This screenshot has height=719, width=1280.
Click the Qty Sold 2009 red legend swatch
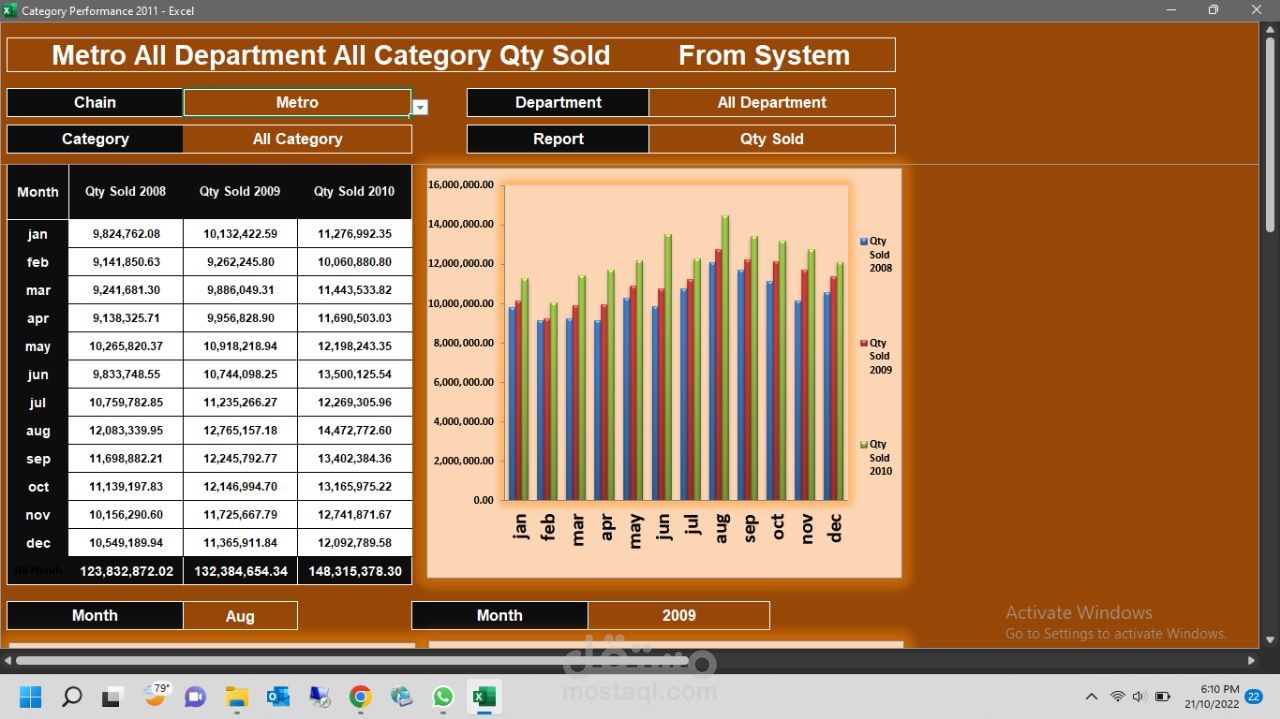[x=864, y=343]
